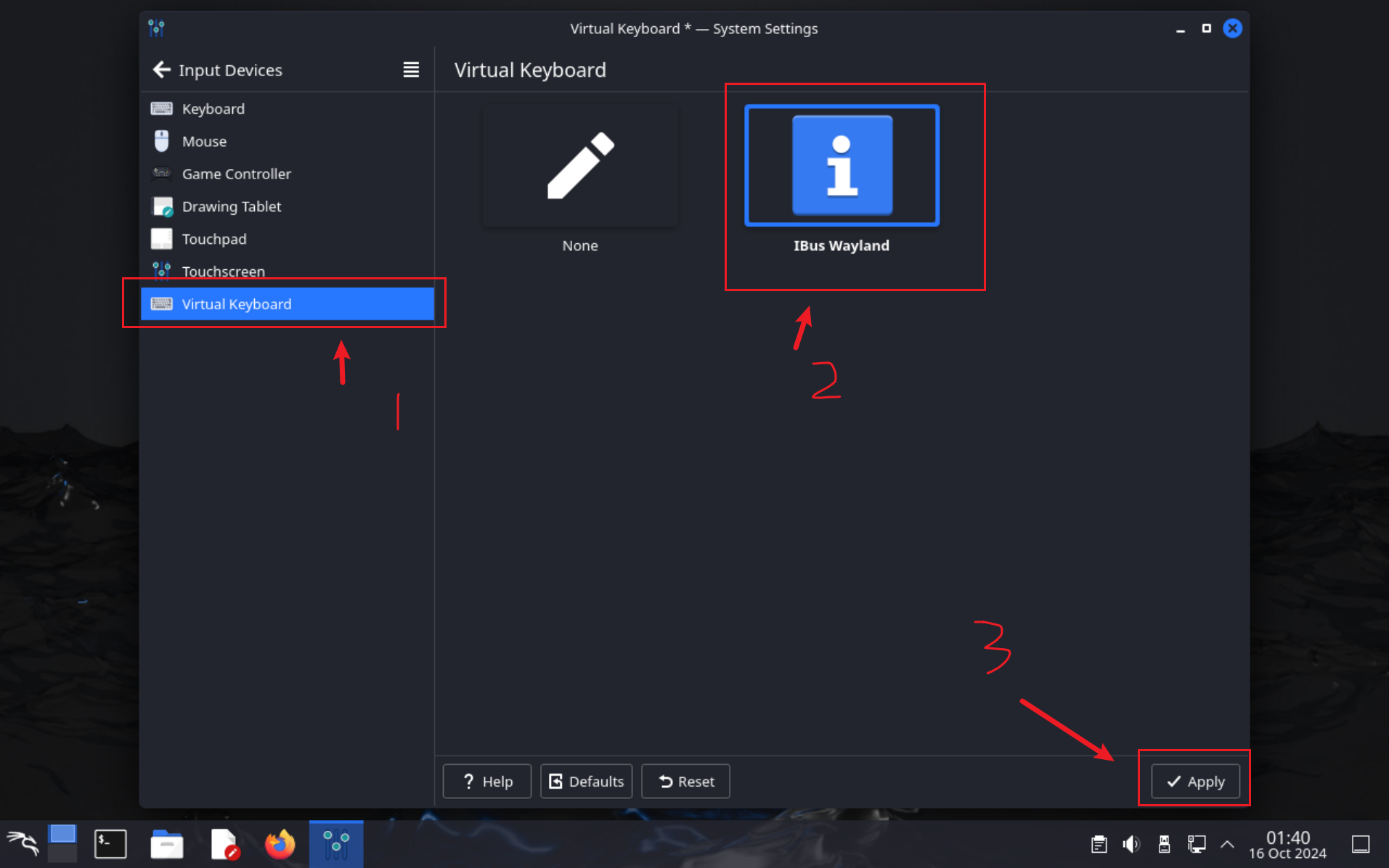This screenshot has height=868, width=1389.
Task: Open Game Controller settings
Action: (x=288, y=174)
